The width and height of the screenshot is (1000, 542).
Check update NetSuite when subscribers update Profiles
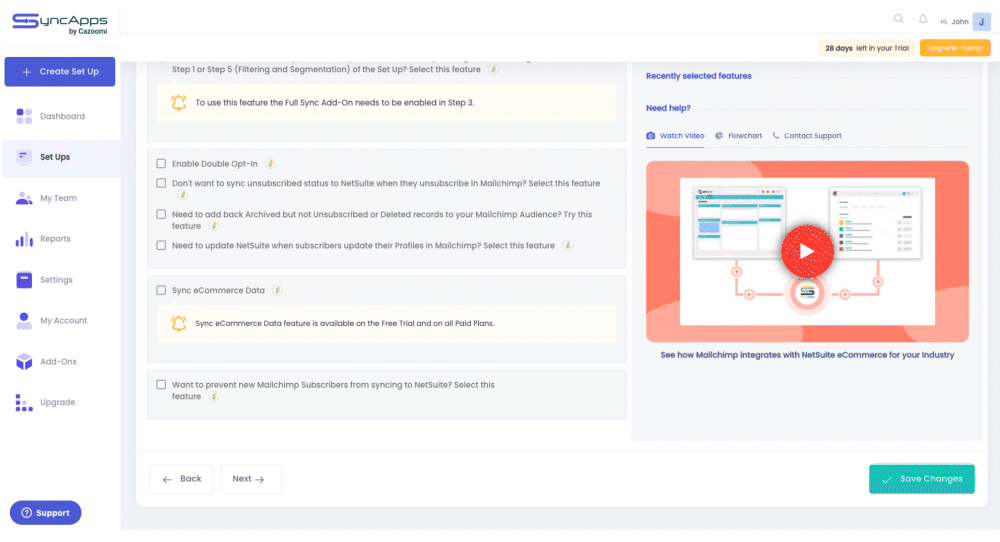[x=161, y=245]
